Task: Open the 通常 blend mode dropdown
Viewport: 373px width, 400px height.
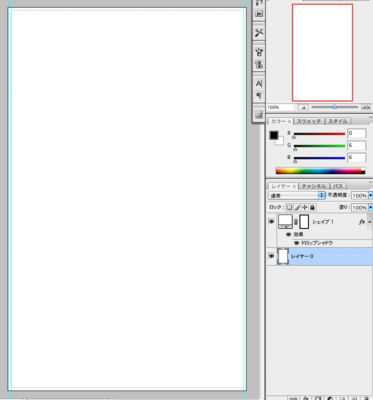Action: [297, 195]
